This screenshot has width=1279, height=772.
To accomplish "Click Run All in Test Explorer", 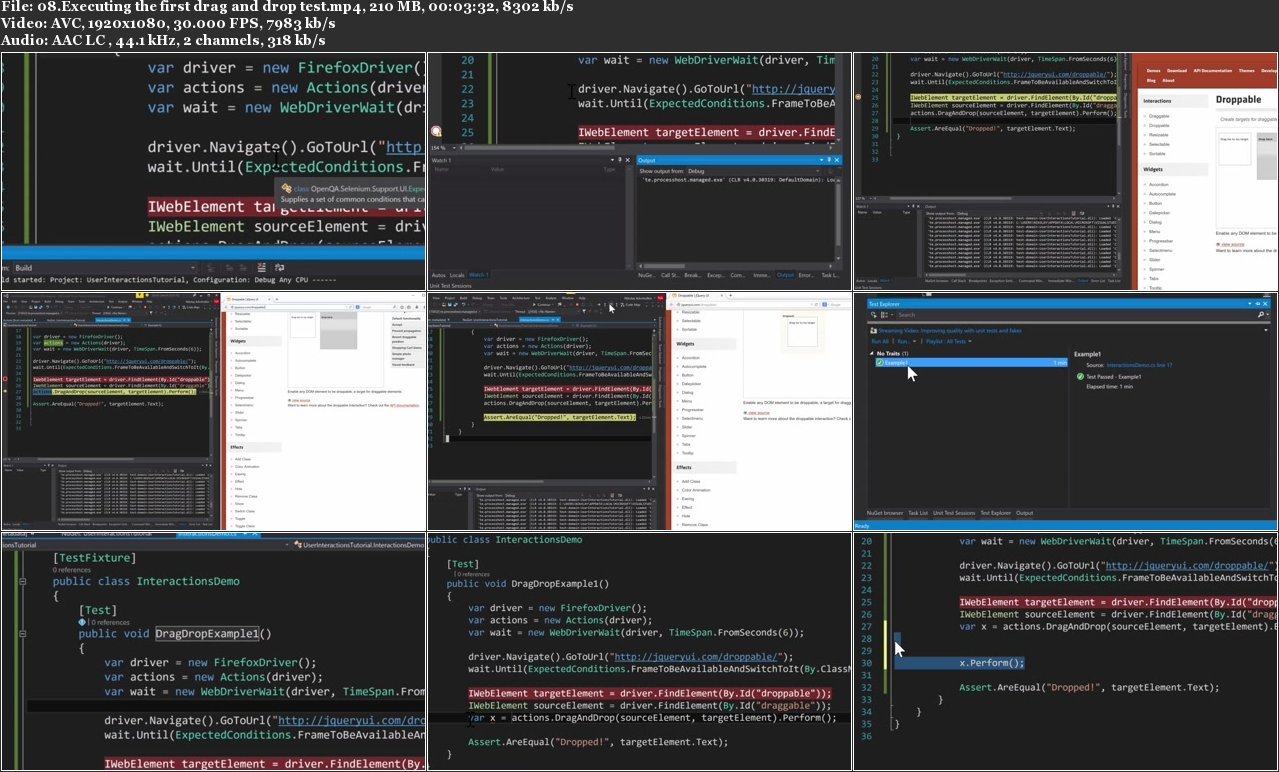I will tap(879, 342).
